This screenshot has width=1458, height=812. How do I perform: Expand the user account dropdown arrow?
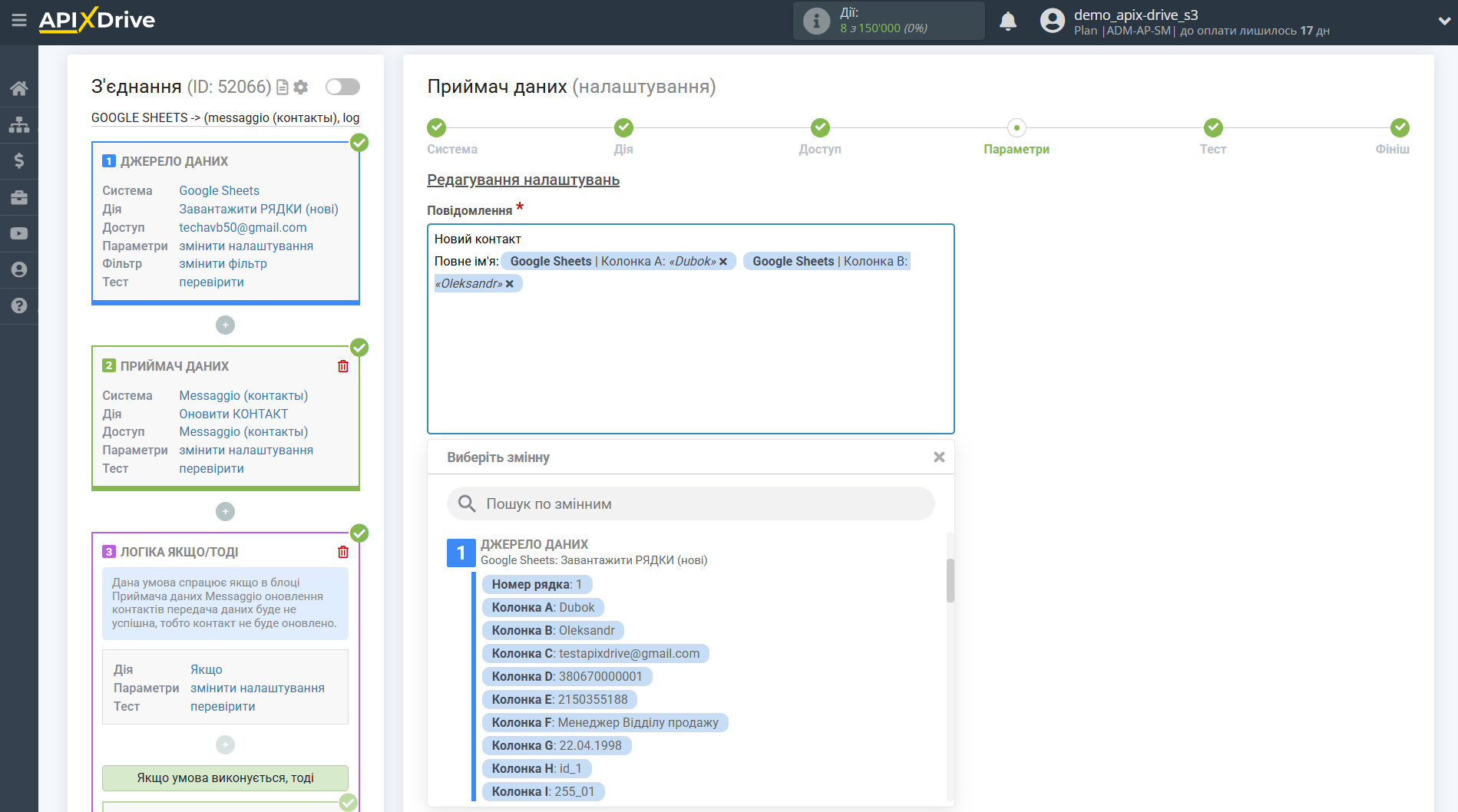1443,21
